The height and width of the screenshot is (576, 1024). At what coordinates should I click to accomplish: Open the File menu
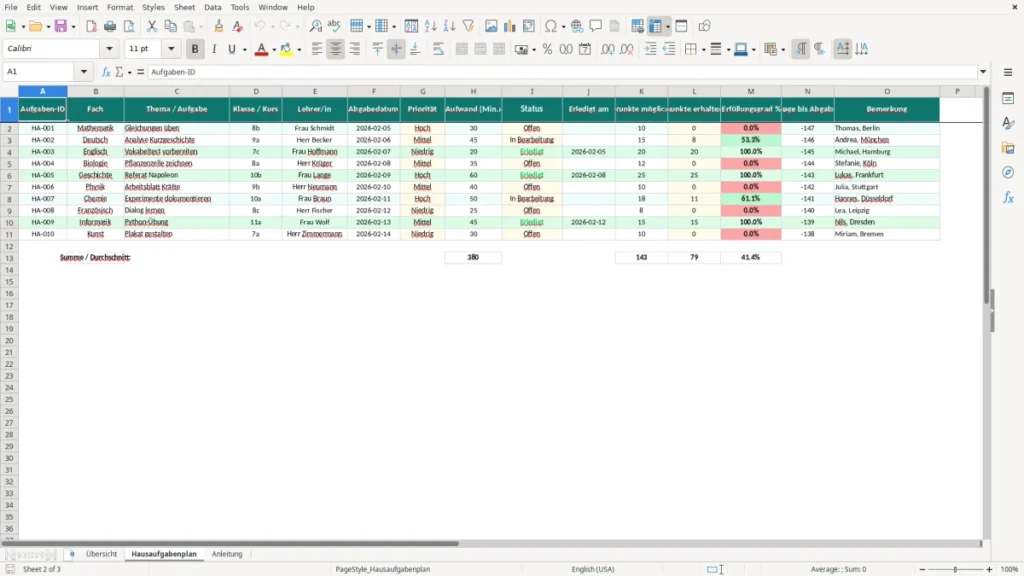point(11,7)
